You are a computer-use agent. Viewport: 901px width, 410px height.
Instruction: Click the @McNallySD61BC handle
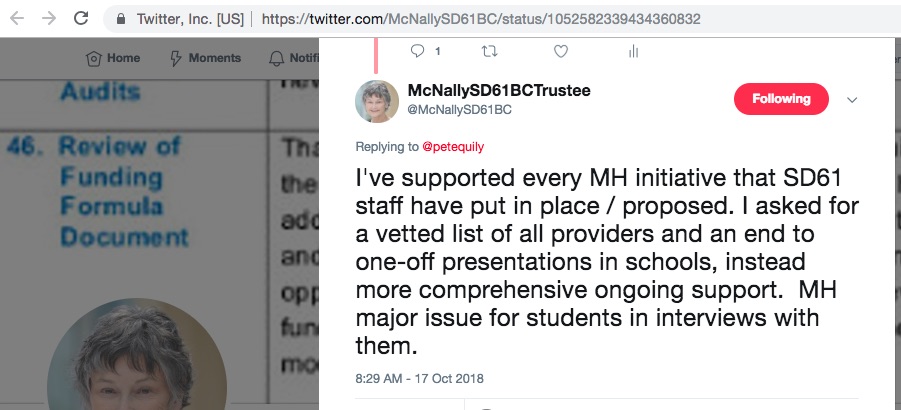point(460,109)
